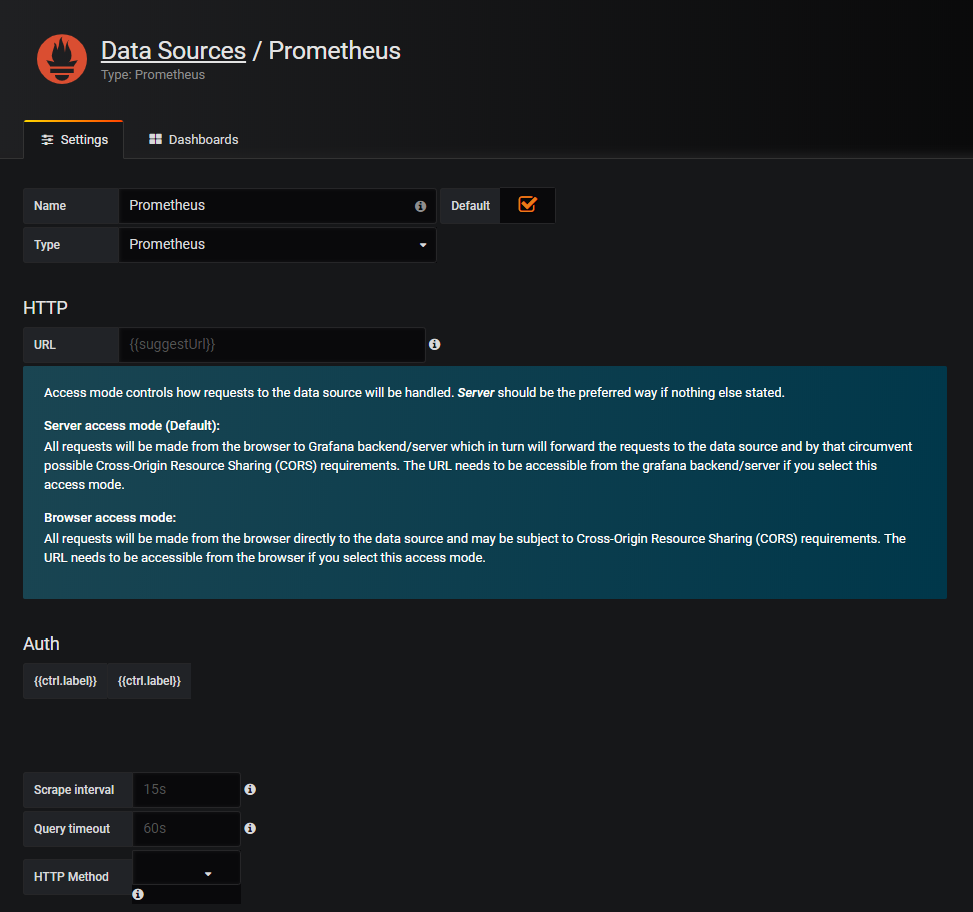Click the info icon next to Query timeout
Image resolution: width=973 pixels, height=912 pixels.
pos(250,828)
